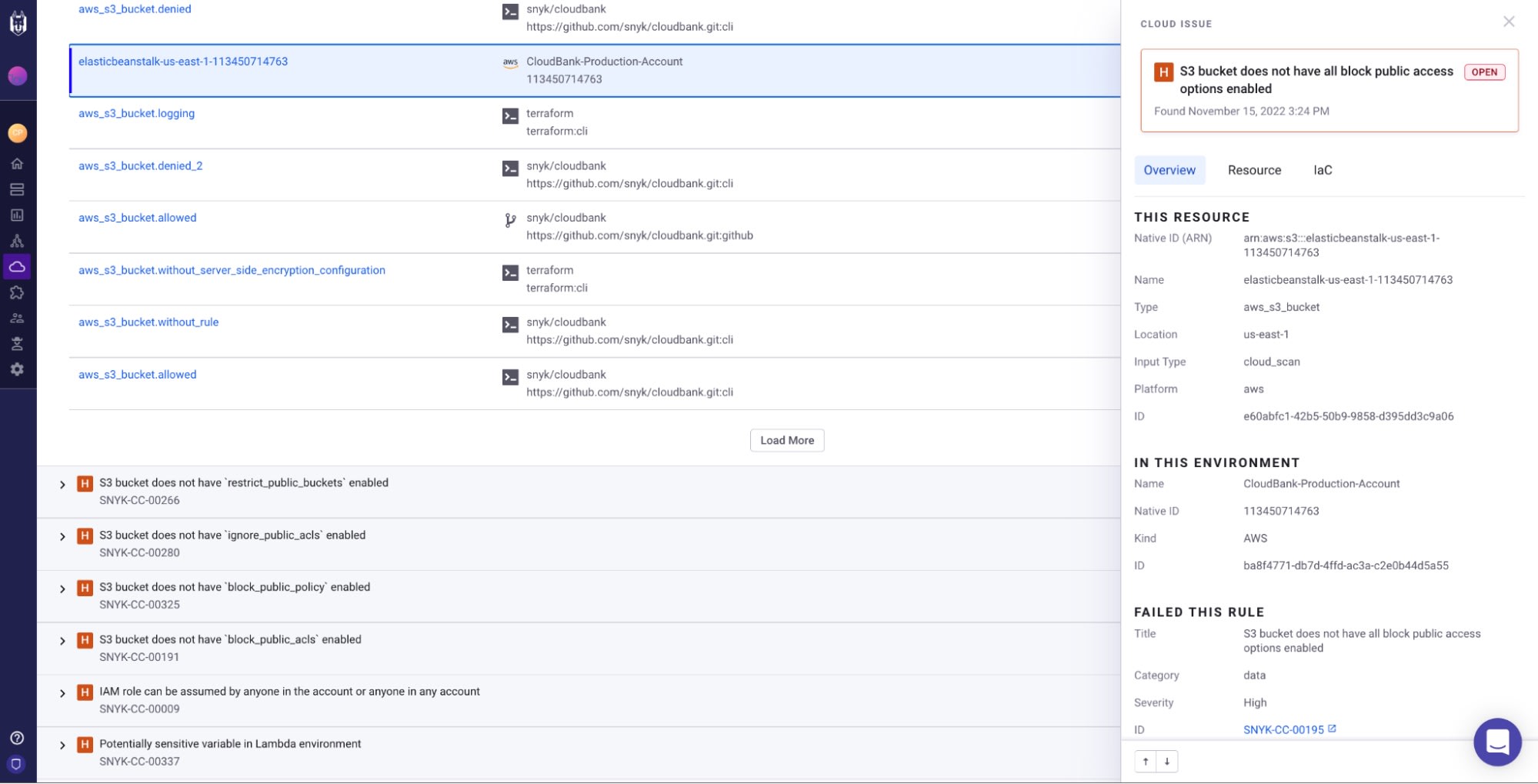Screen dimensions: 1538x784
Task: Click the CLI terminal icon beside aws_s3_bucket.logging
Action: pyautogui.click(x=510, y=116)
